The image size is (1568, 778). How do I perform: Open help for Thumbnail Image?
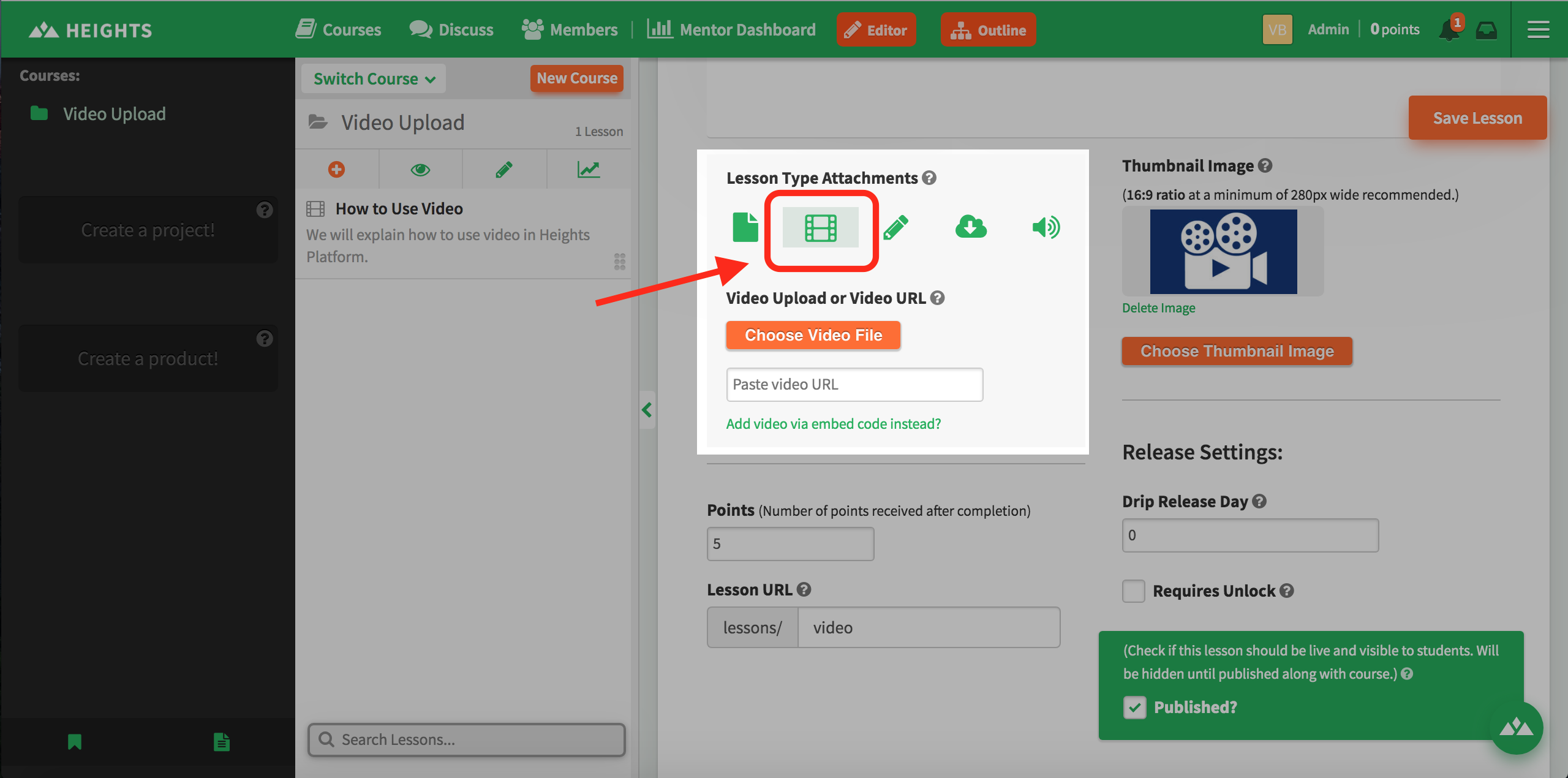click(1265, 165)
